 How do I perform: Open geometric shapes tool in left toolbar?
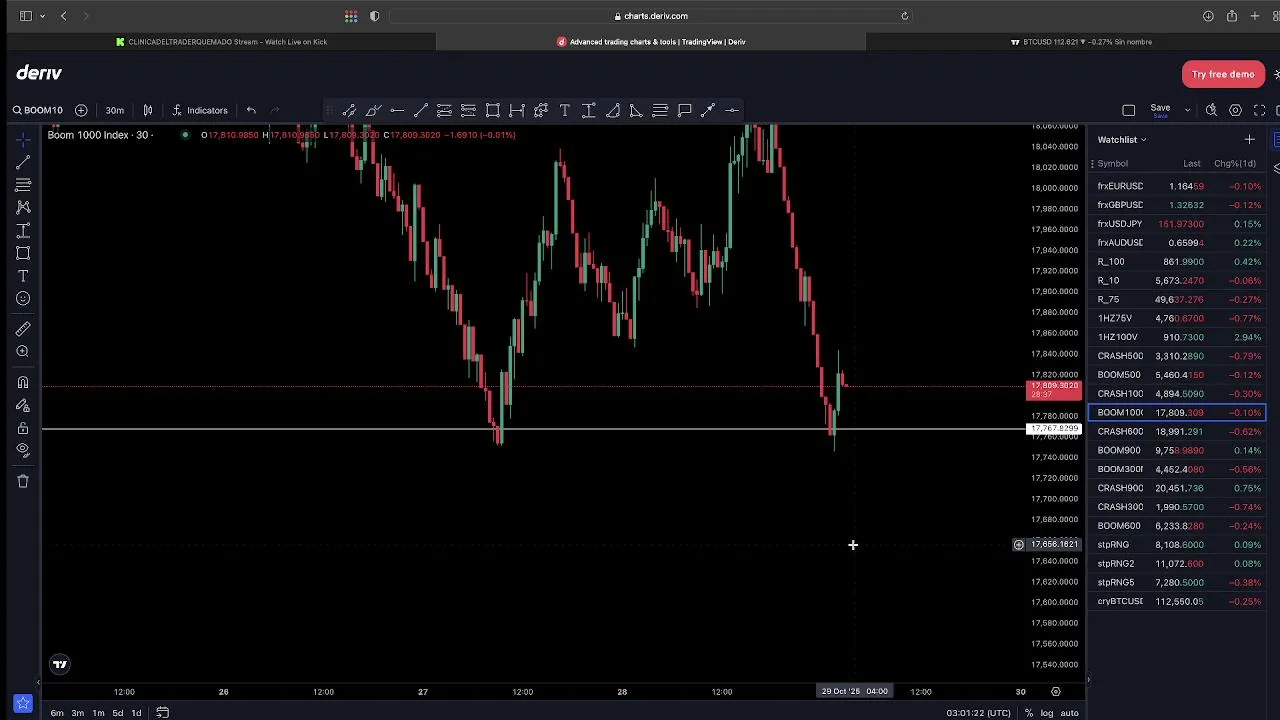23,253
